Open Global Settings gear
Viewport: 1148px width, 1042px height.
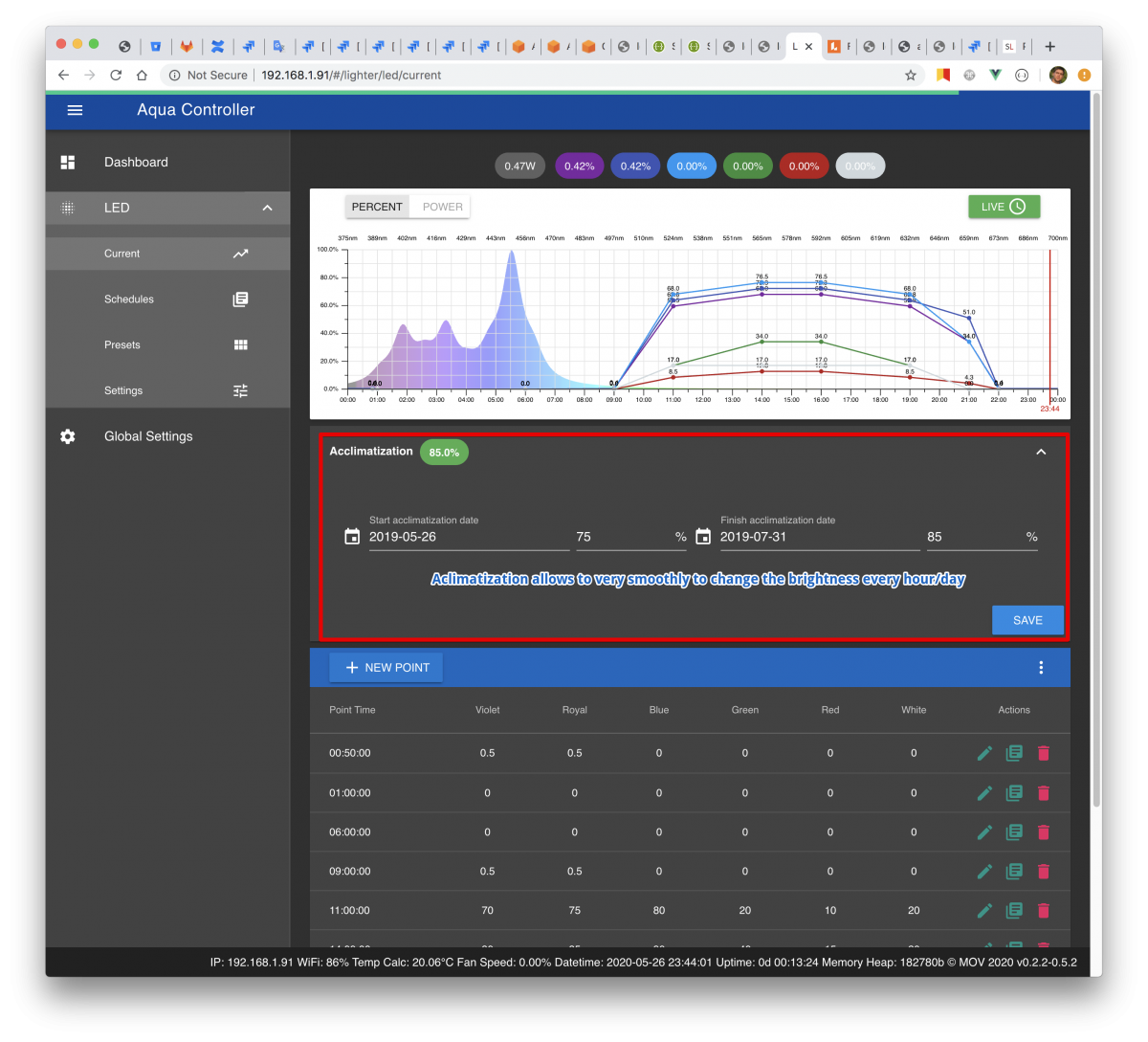[x=68, y=436]
